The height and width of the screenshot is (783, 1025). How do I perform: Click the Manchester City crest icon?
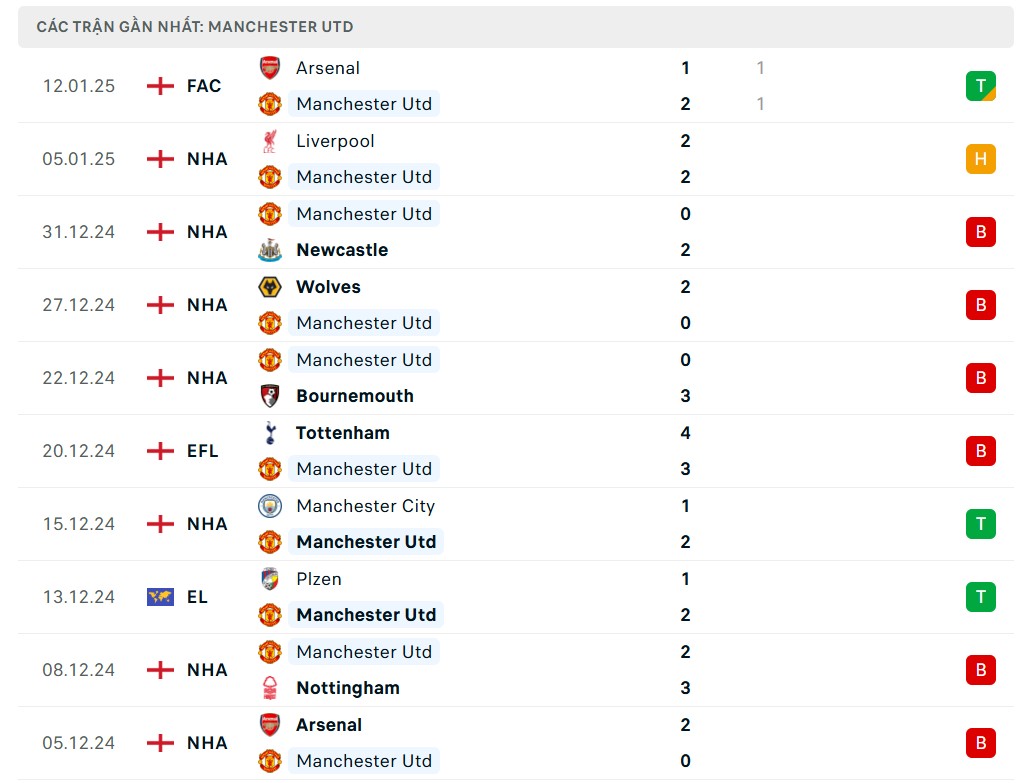270,506
